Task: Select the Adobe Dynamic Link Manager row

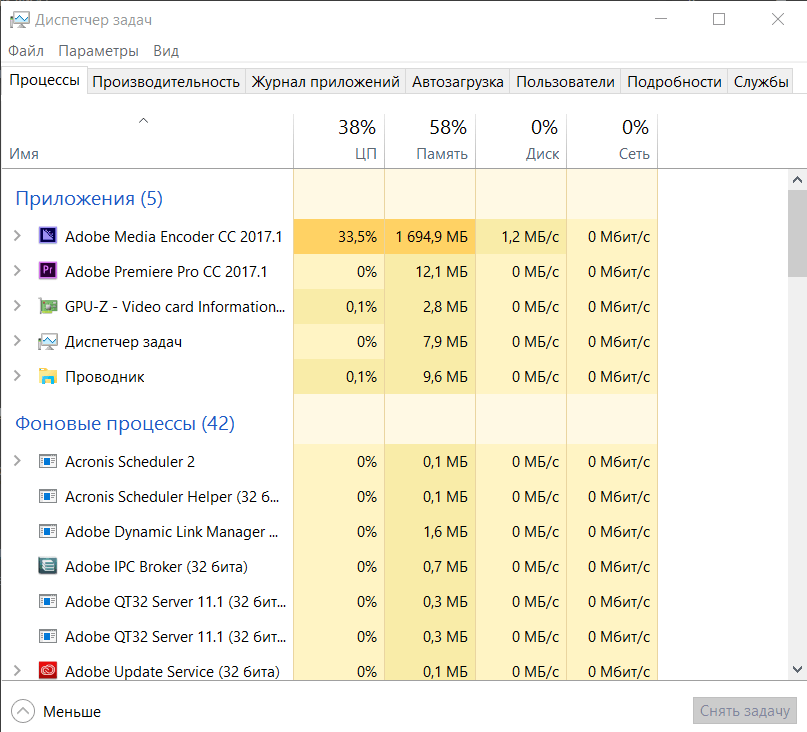Action: tap(329, 531)
